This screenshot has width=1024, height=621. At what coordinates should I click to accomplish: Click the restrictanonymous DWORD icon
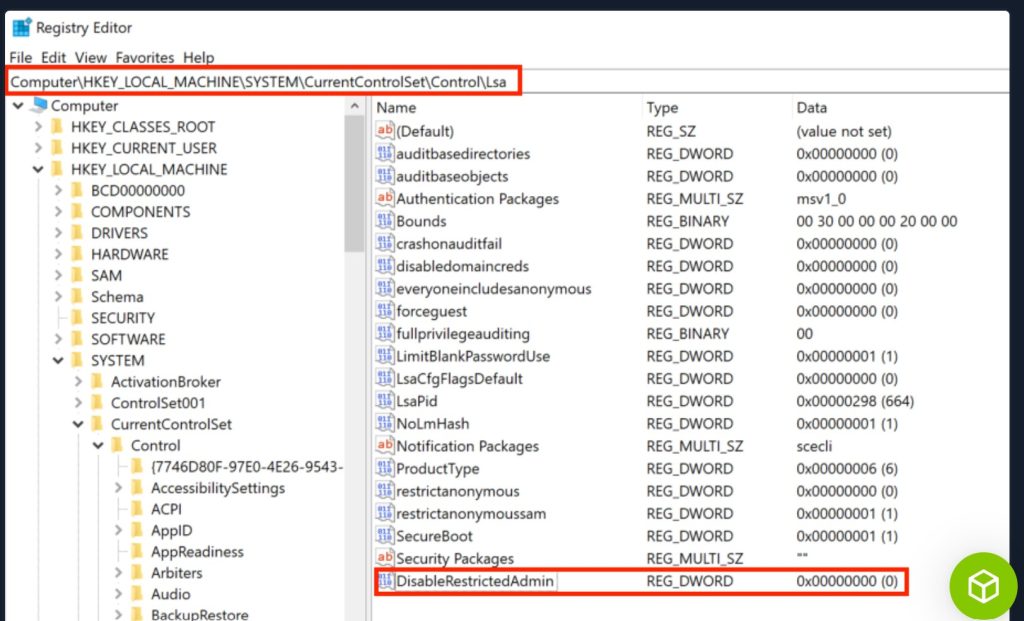[385, 490]
